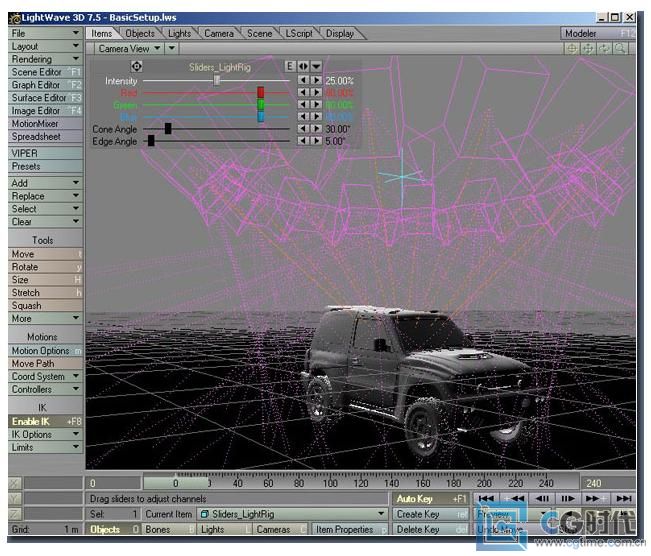Screen dimensions: 651x556
Task: Click the E envelope button on slider panel
Action: tap(290, 66)
